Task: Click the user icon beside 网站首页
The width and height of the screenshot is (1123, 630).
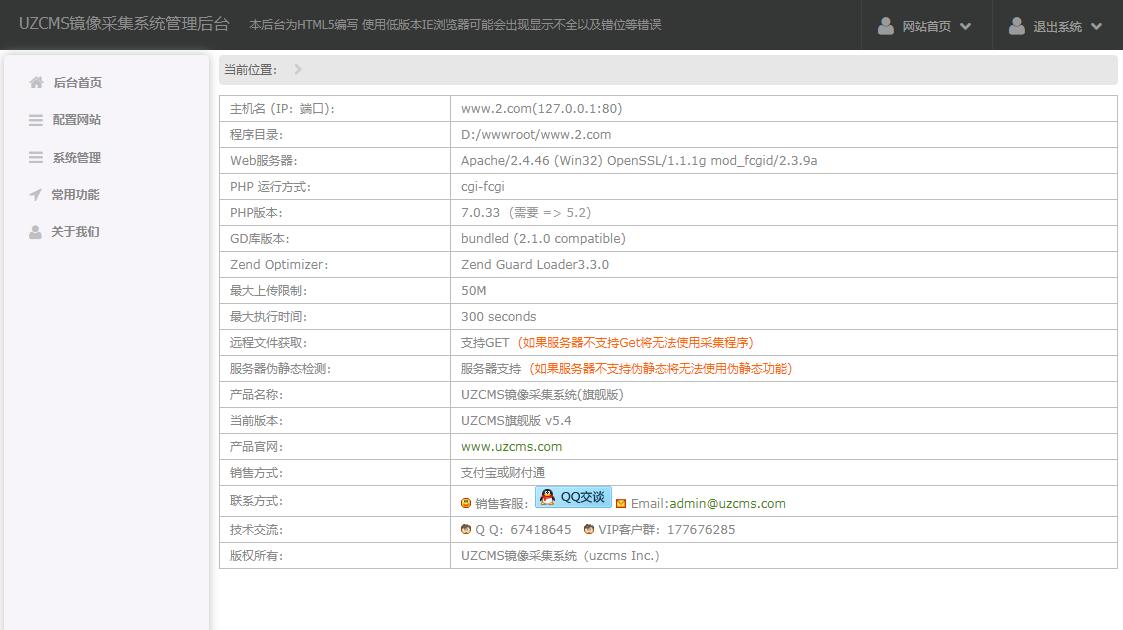Action: (886, 26)
